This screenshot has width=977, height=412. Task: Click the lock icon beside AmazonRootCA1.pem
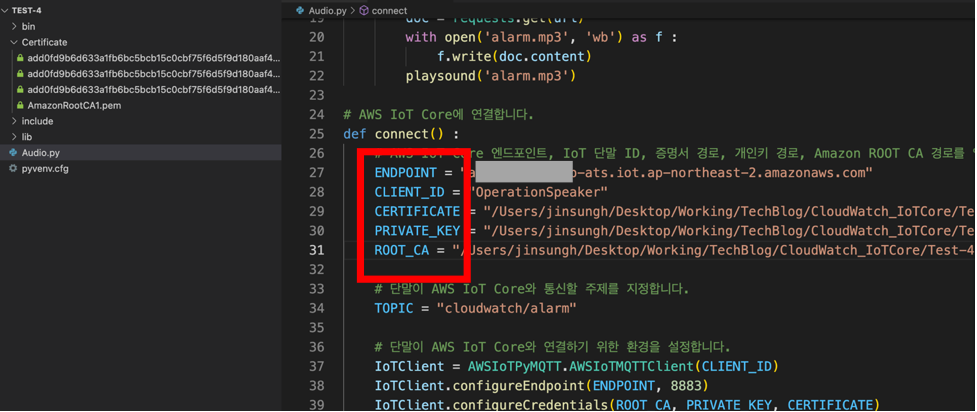[x=20, y=105]
